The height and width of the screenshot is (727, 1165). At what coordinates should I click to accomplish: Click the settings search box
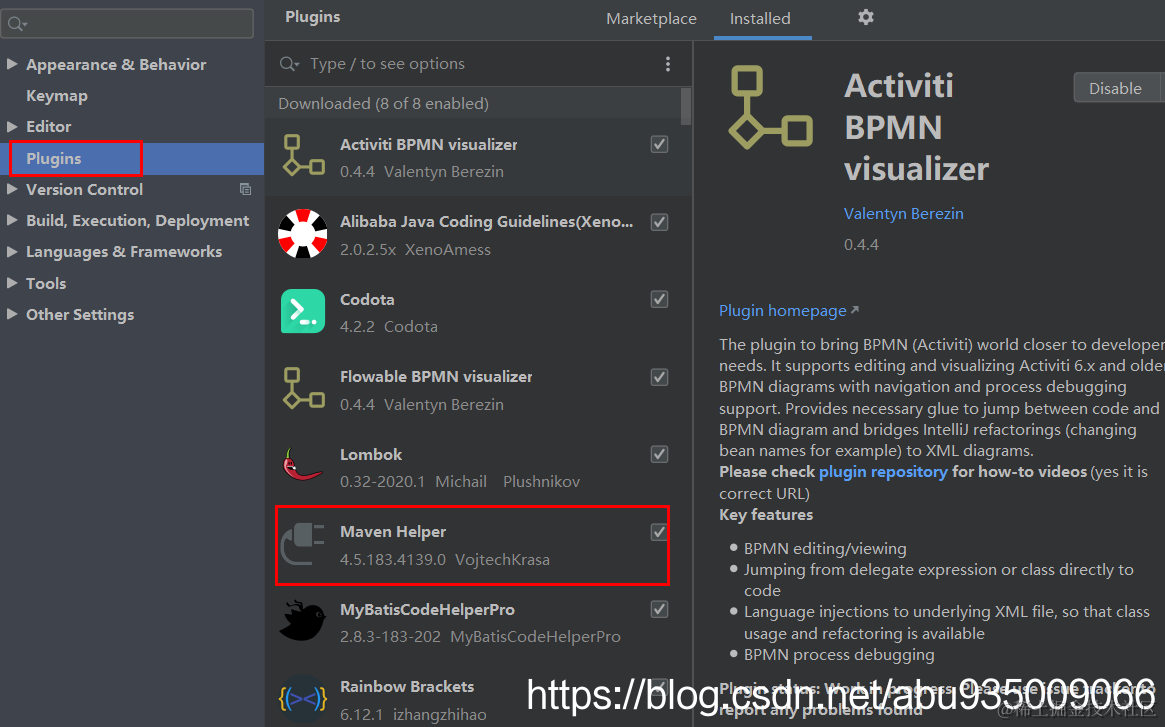[x=127, y=24]
